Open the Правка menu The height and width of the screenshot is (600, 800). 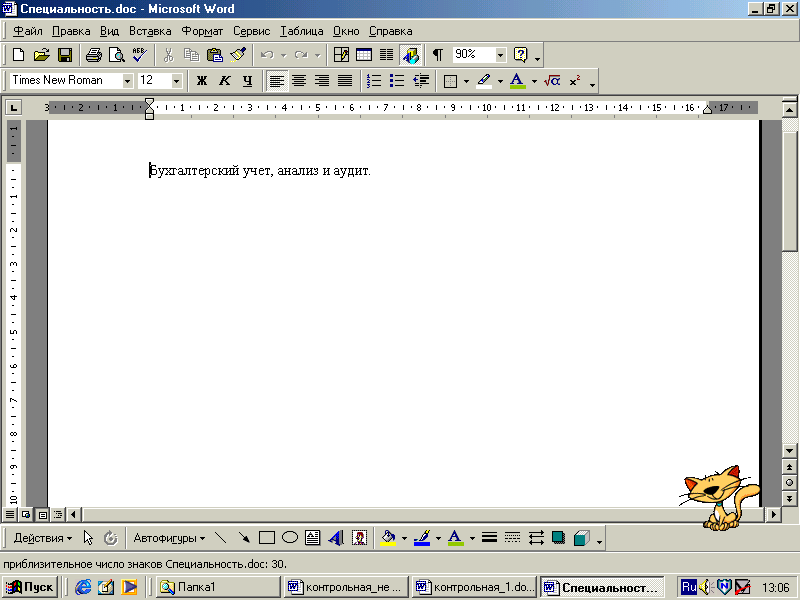(x=71, y=31)
